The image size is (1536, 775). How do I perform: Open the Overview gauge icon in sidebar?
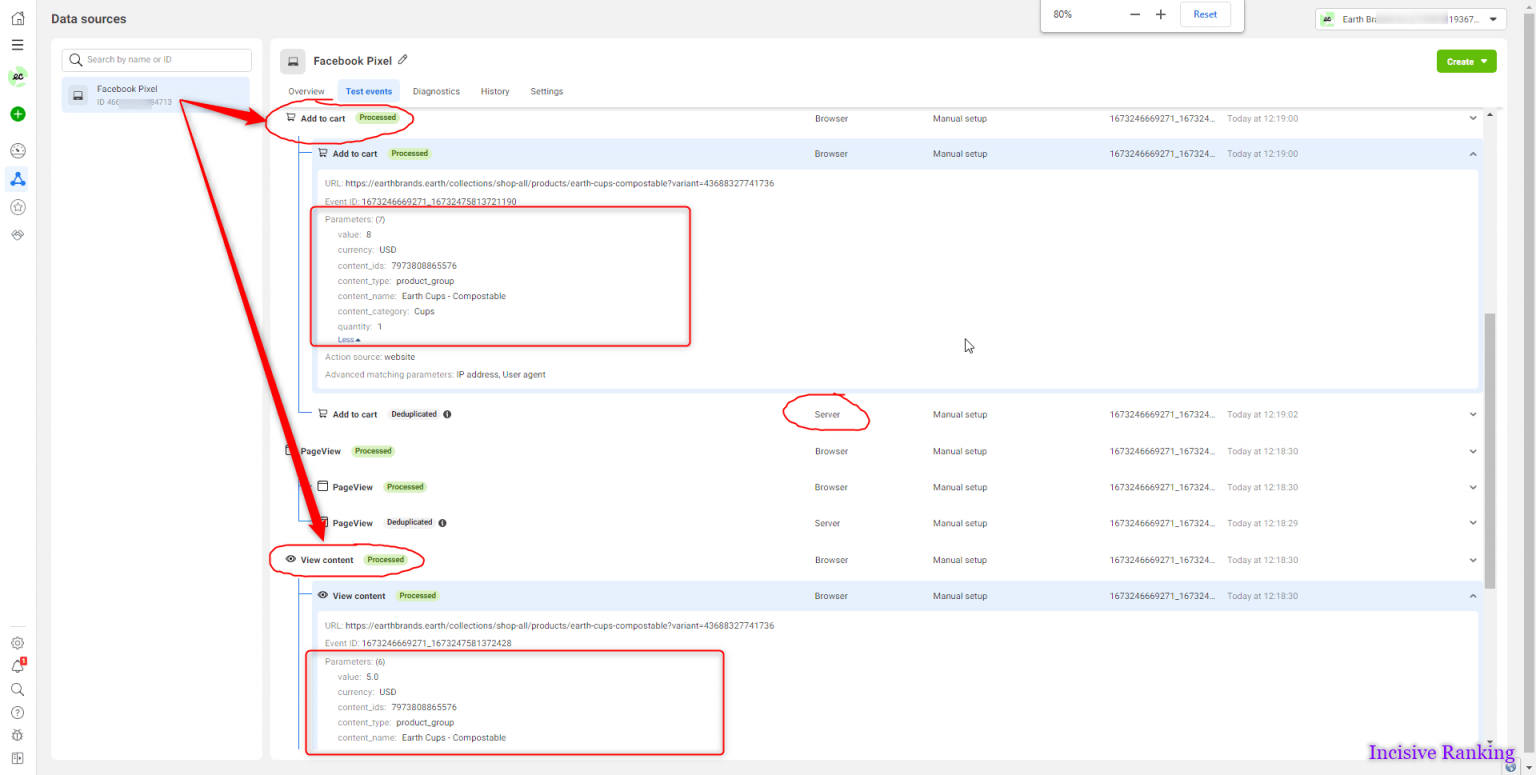pos(17,151)
